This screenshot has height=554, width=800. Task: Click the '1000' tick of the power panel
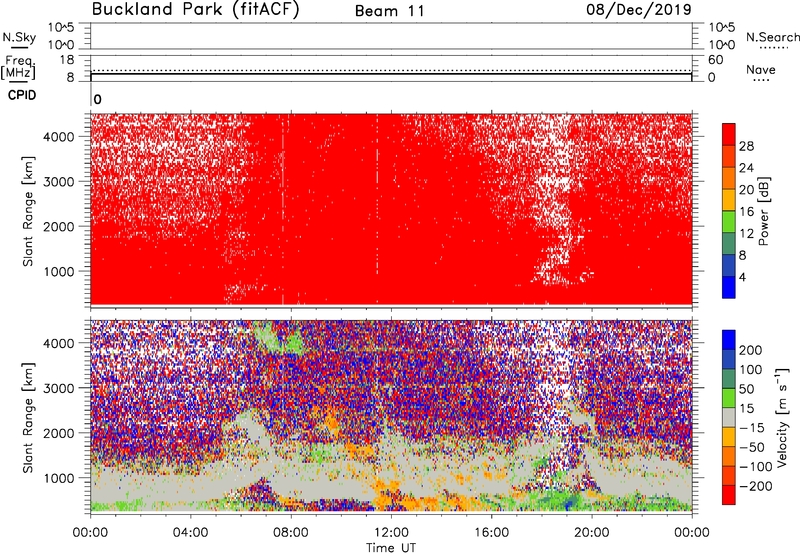tap(59, 271)
